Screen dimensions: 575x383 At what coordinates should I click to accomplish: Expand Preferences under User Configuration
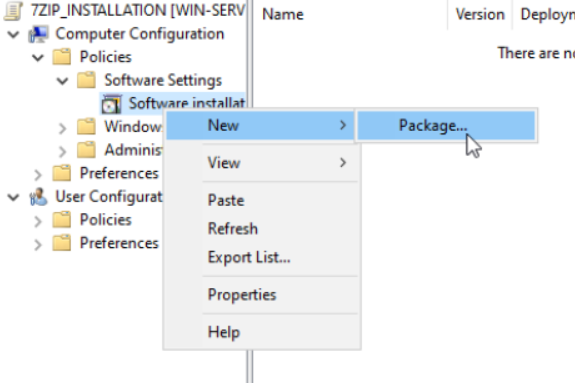tap(38, 244)
